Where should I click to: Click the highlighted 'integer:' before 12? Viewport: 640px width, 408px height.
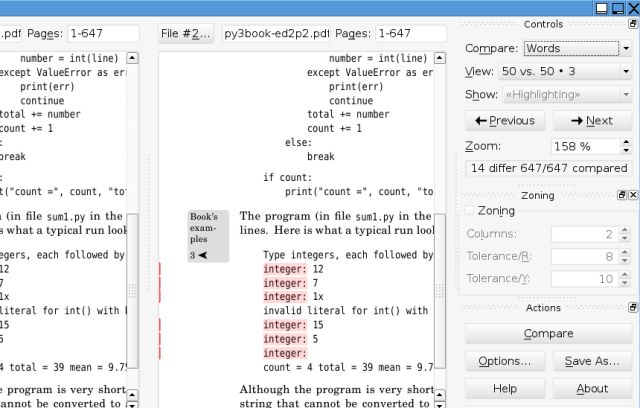[284, 269]
